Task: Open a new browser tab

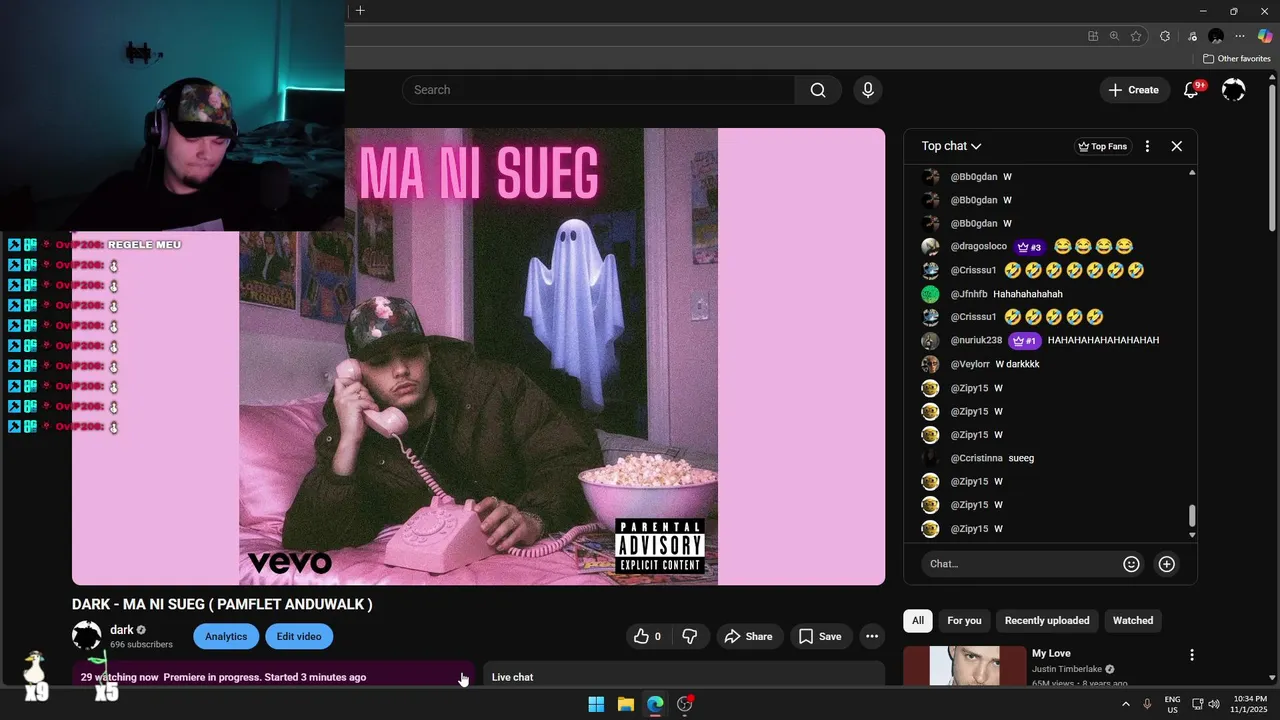Action: click(360, 10)
